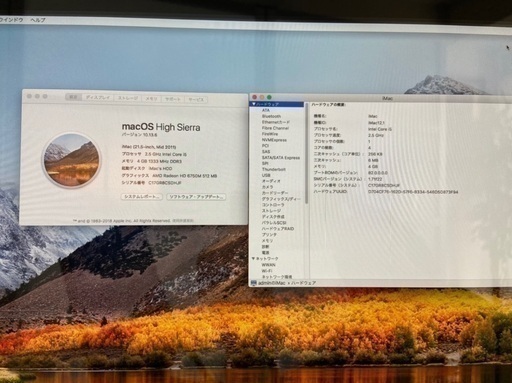This screenshot has height=383, width=512.
Task: Click the システムレポート... button
Action: 142,197
